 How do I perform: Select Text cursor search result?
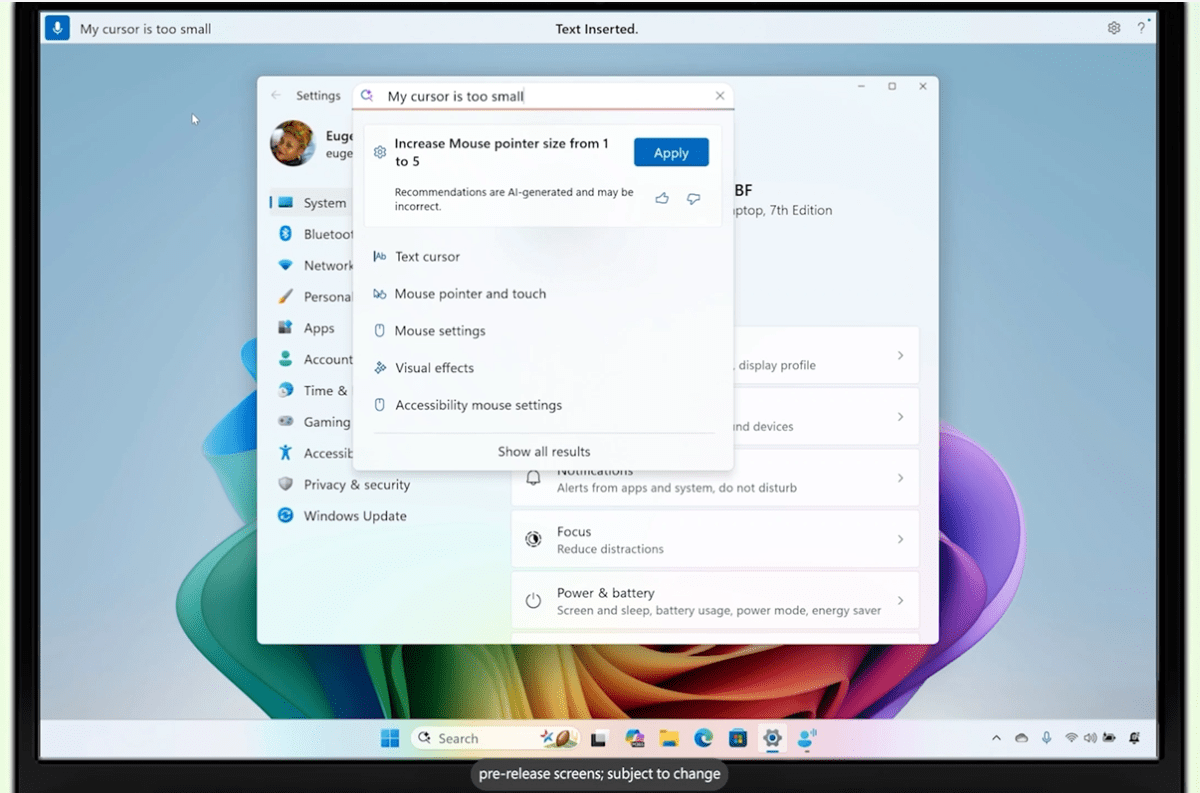point(427,257)
